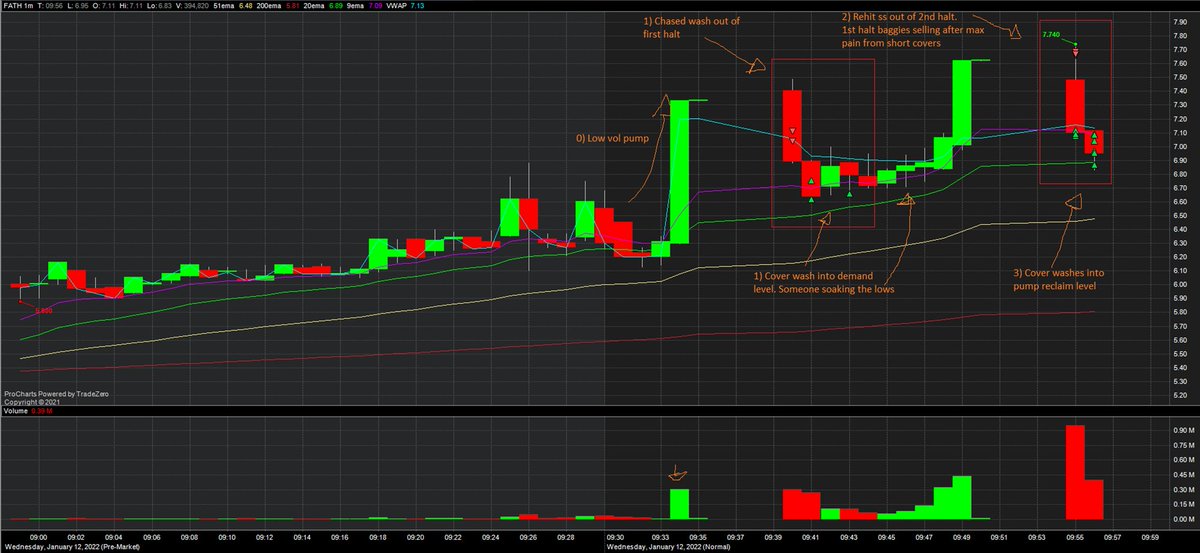Click the 09:59 time axis label
1200x553 pixels.
pos(1150,537)
